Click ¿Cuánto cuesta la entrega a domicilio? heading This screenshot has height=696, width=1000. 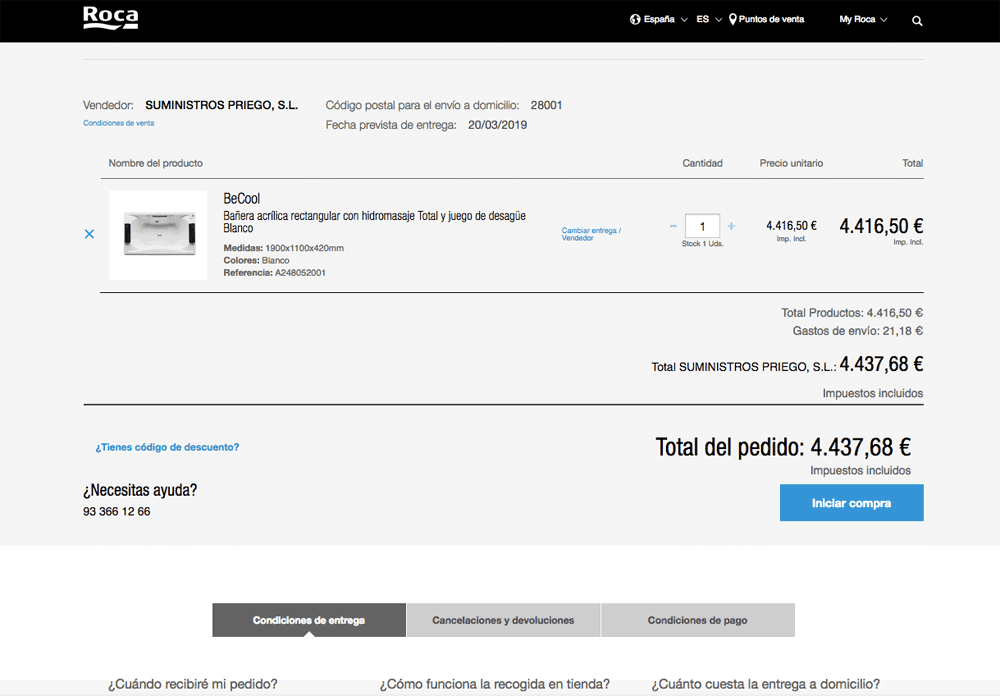[766, 685]
